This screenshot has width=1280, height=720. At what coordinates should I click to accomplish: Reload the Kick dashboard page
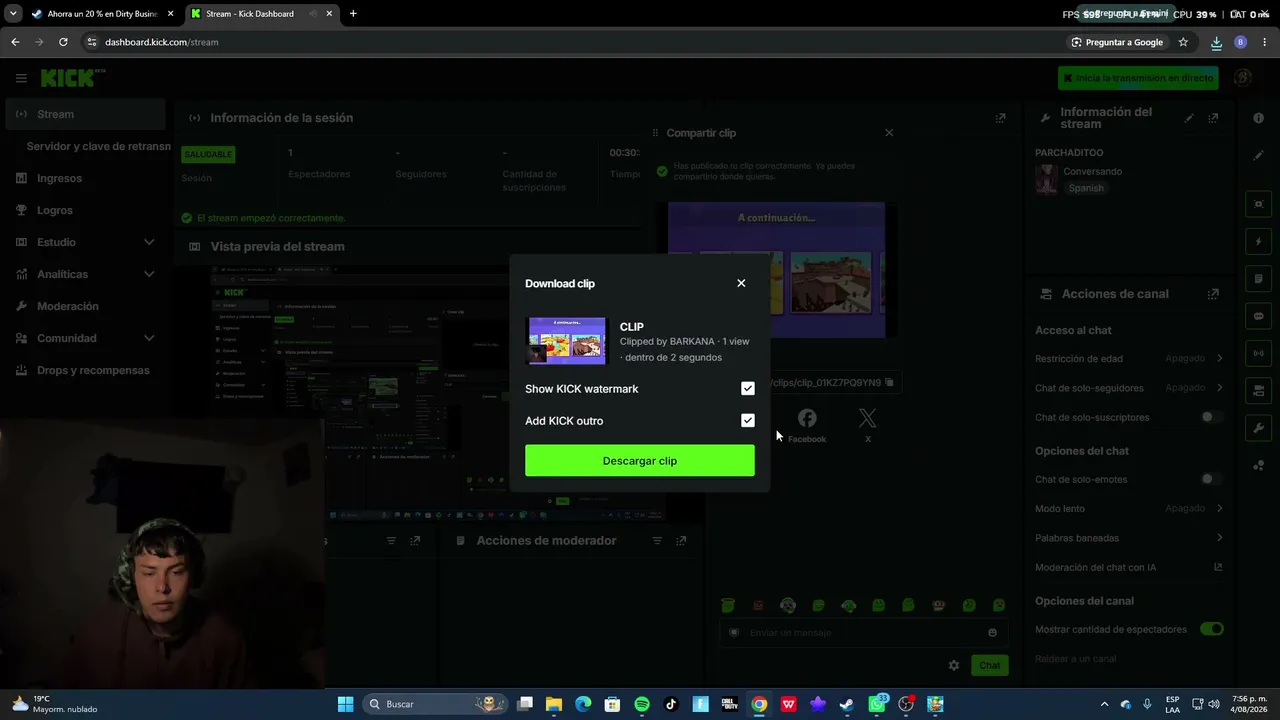click(x=63, y=42)
